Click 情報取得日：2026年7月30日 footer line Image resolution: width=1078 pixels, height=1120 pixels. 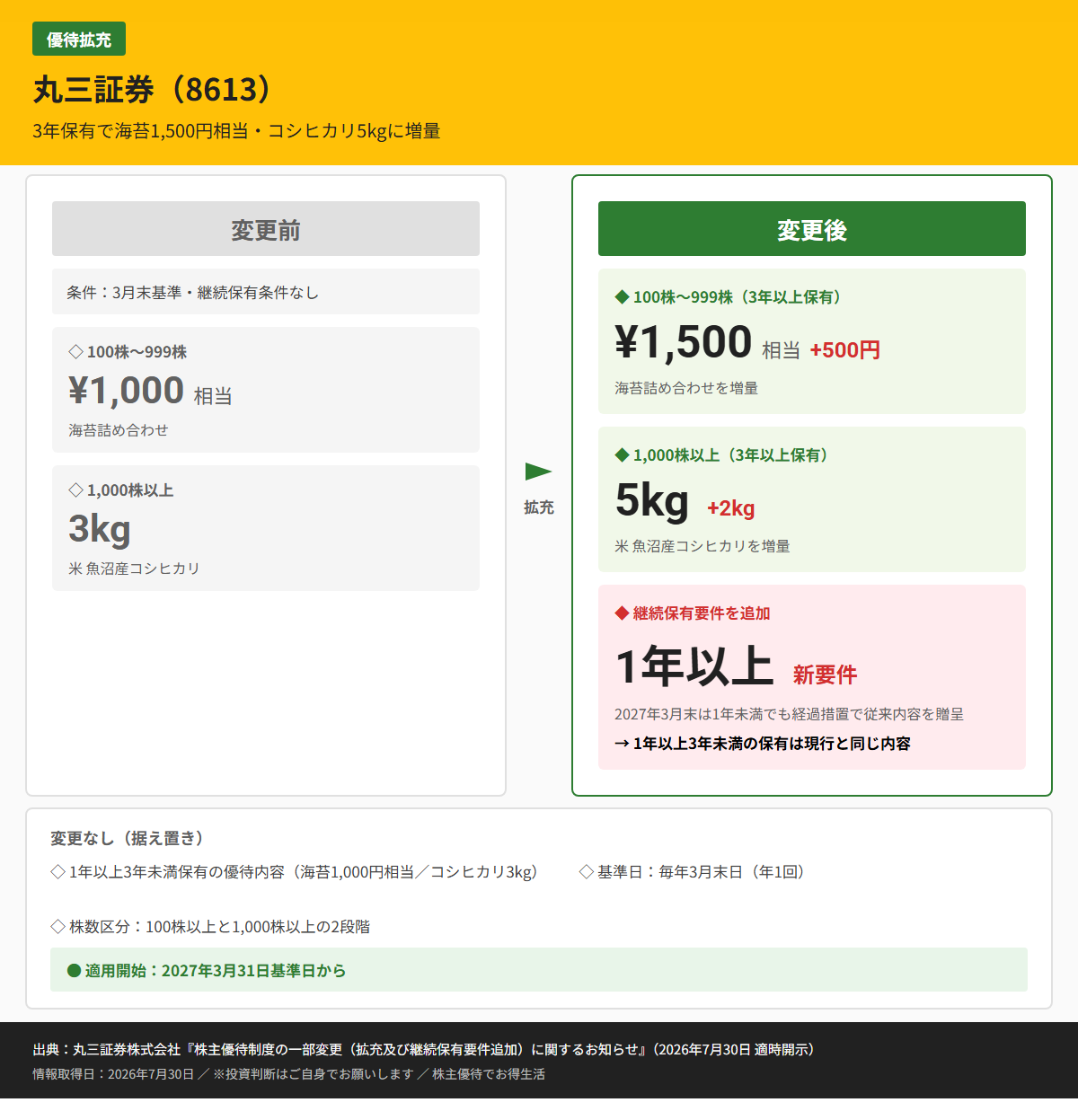point(288,1074)
